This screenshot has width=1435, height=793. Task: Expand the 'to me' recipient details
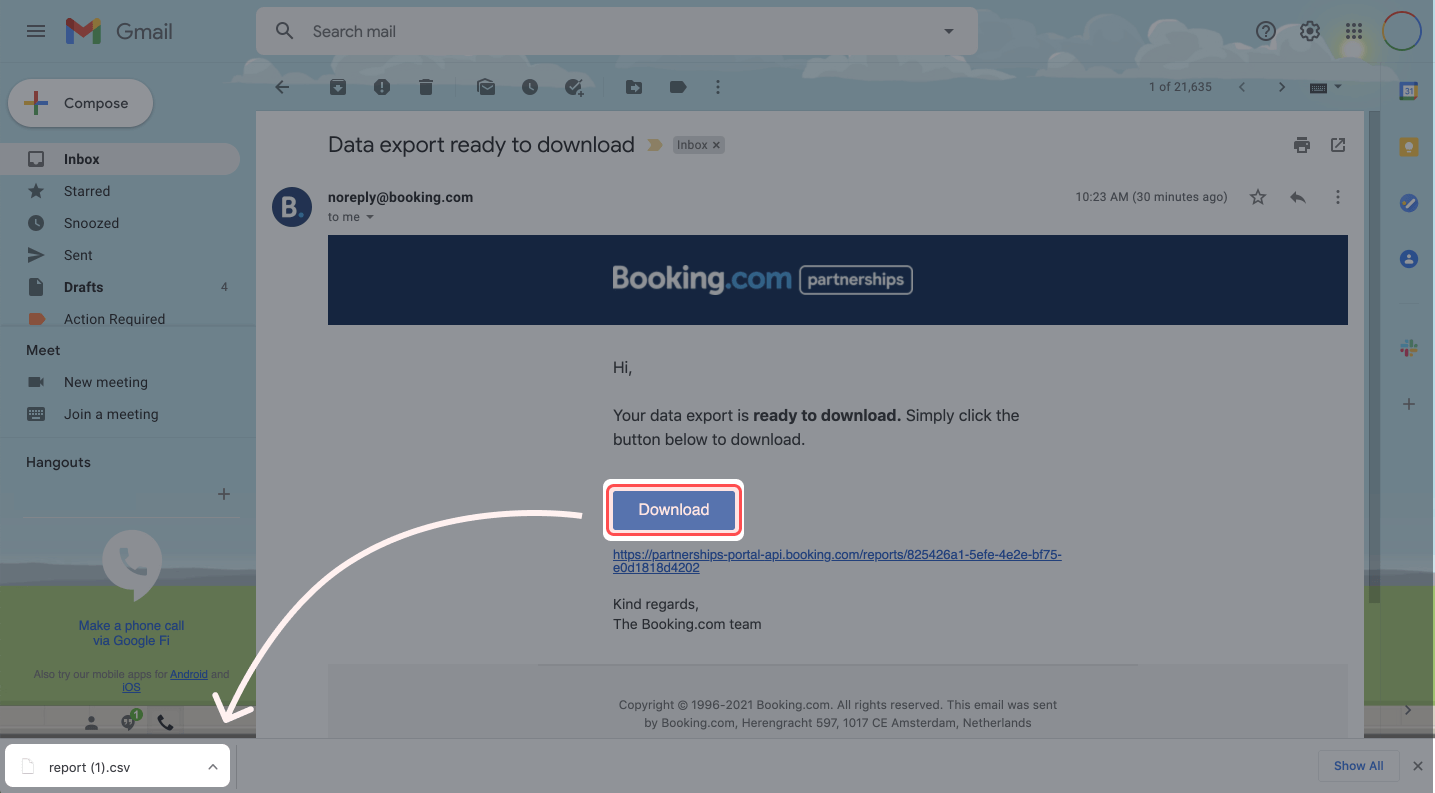369,217
